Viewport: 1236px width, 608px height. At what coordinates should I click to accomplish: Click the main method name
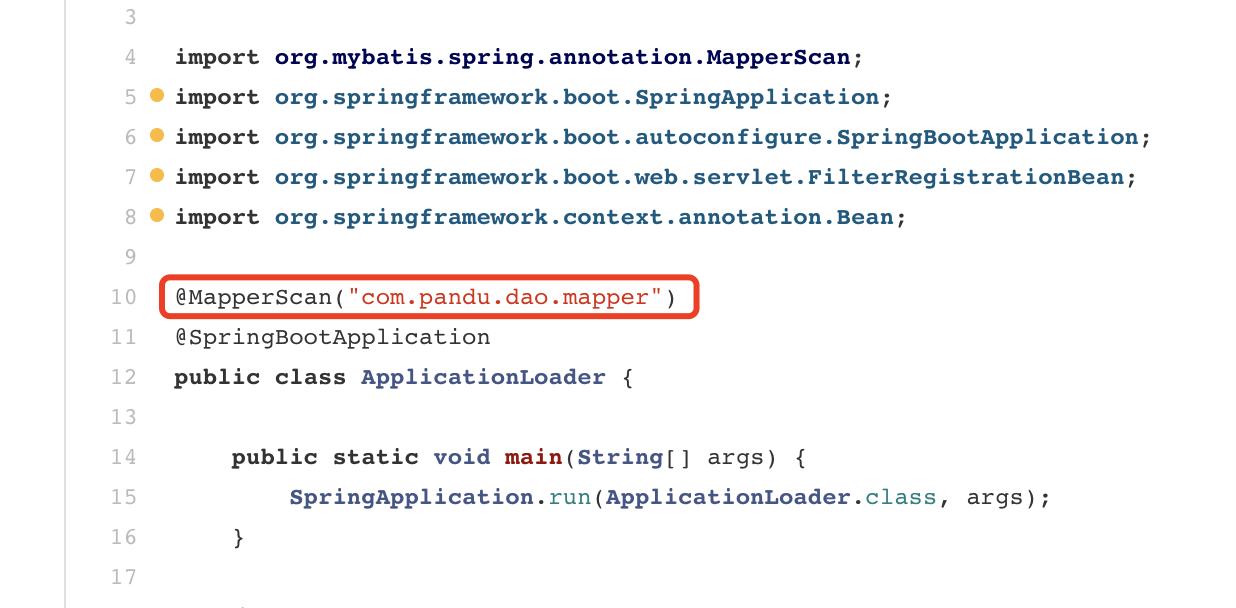tap(533, 457)
